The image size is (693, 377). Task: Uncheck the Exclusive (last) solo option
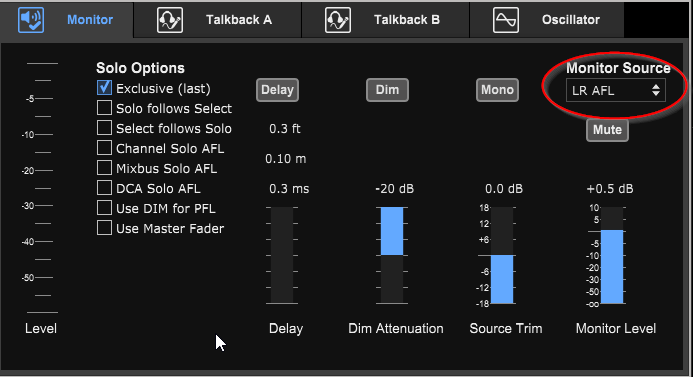pos(104,88)
